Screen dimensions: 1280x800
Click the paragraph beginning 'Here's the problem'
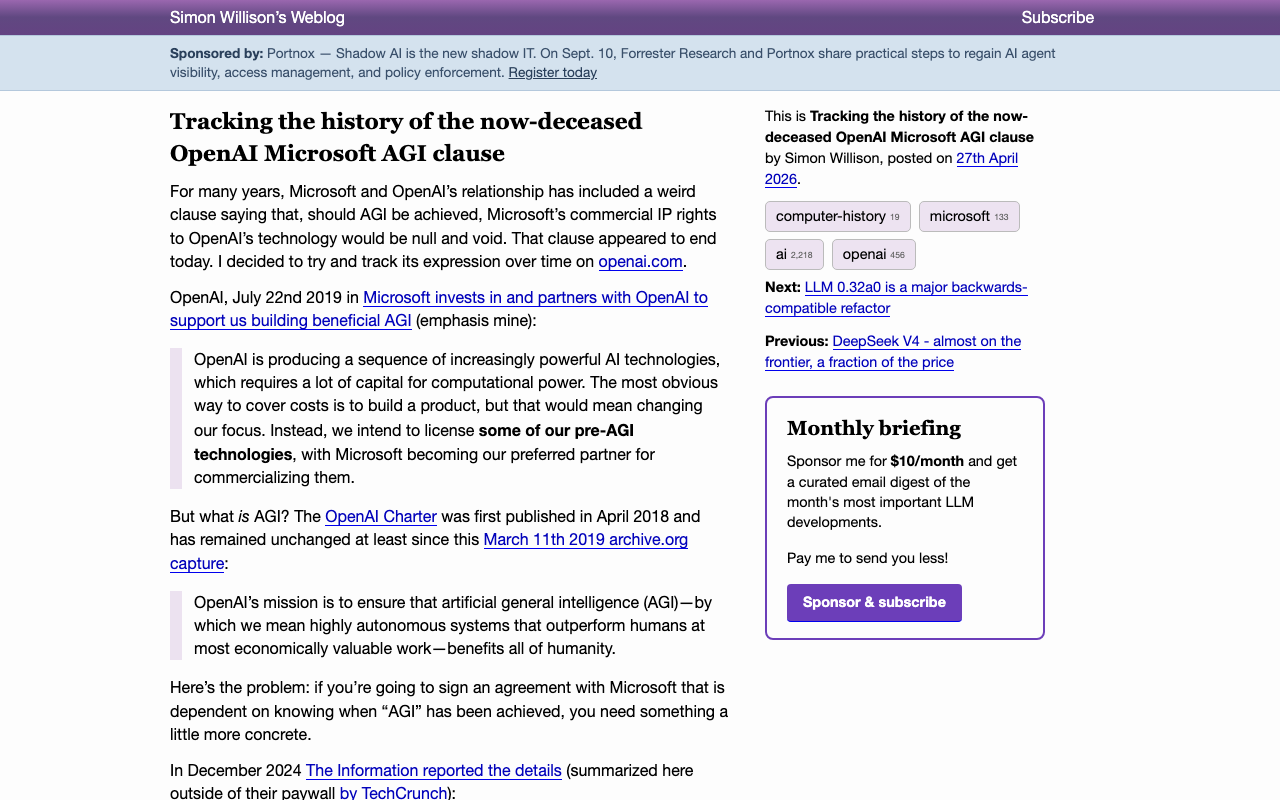[x=449, y=711]
